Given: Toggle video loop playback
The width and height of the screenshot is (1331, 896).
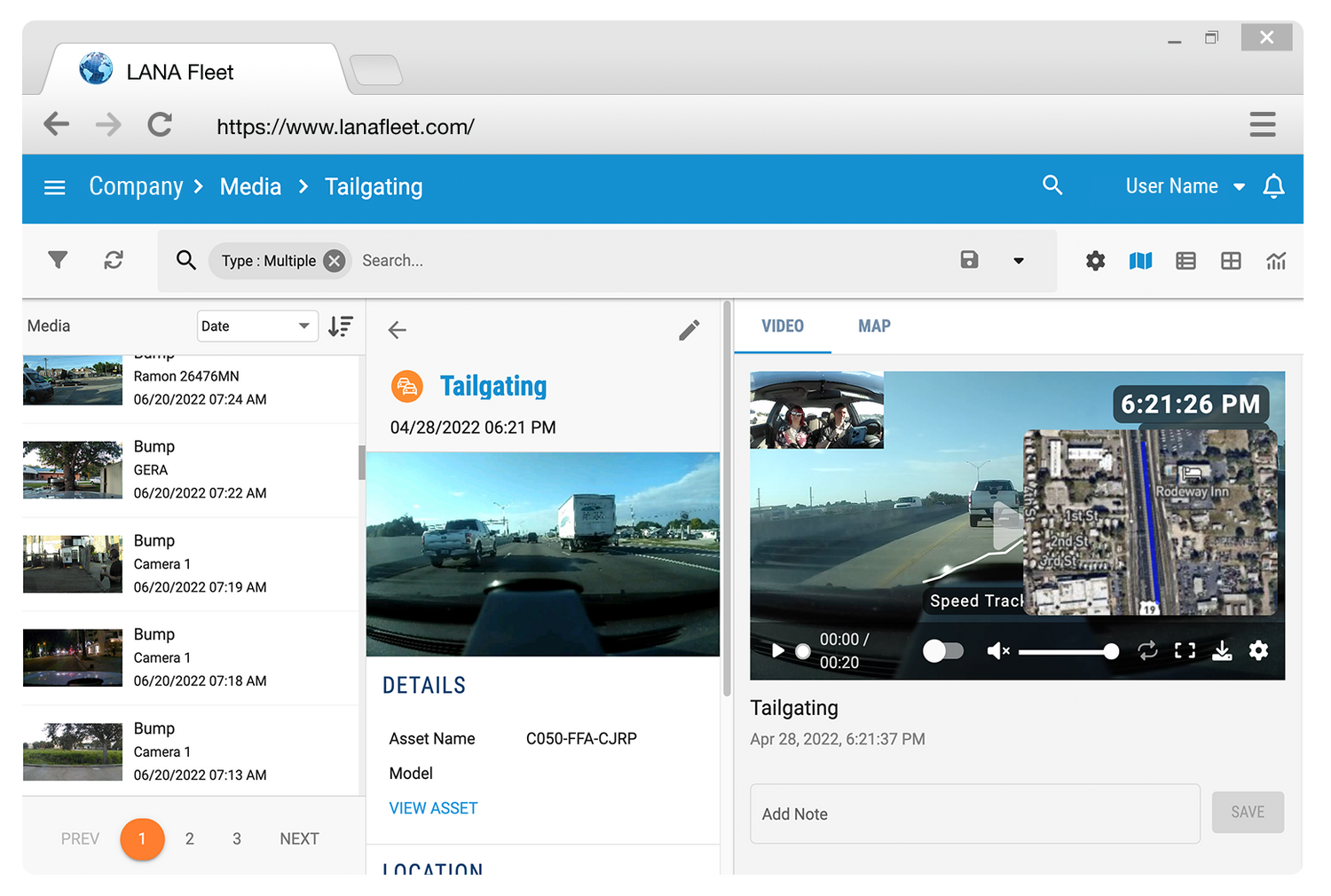Looking at the screenshot, I should [1147, 651].
